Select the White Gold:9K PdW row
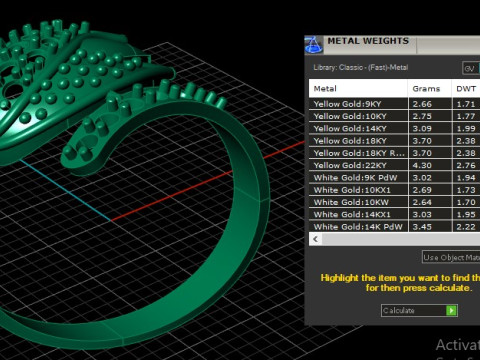This screenshot has height=360, width=480. pos(394,178)
